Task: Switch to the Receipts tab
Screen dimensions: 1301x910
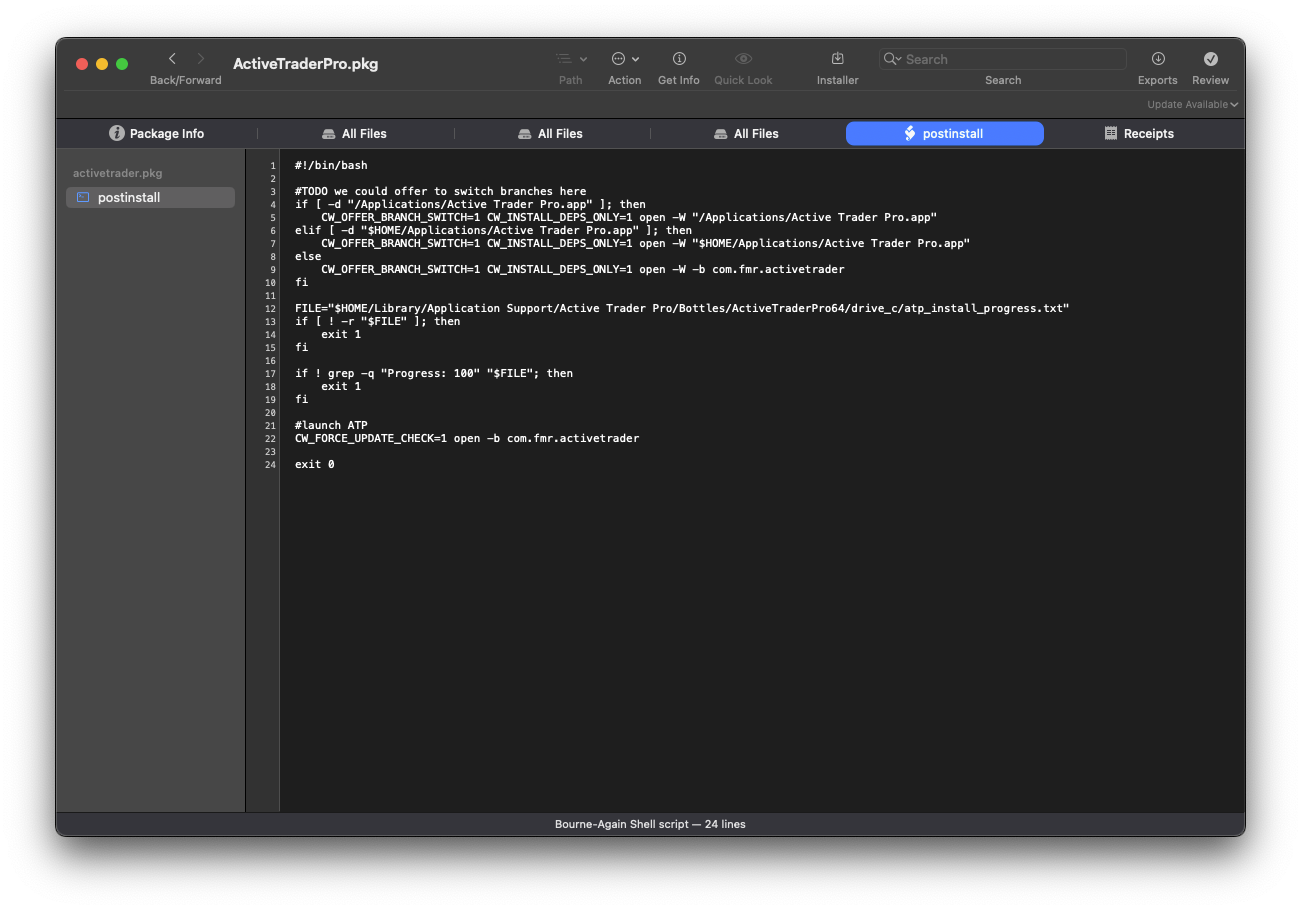Action: [1140, 133]
